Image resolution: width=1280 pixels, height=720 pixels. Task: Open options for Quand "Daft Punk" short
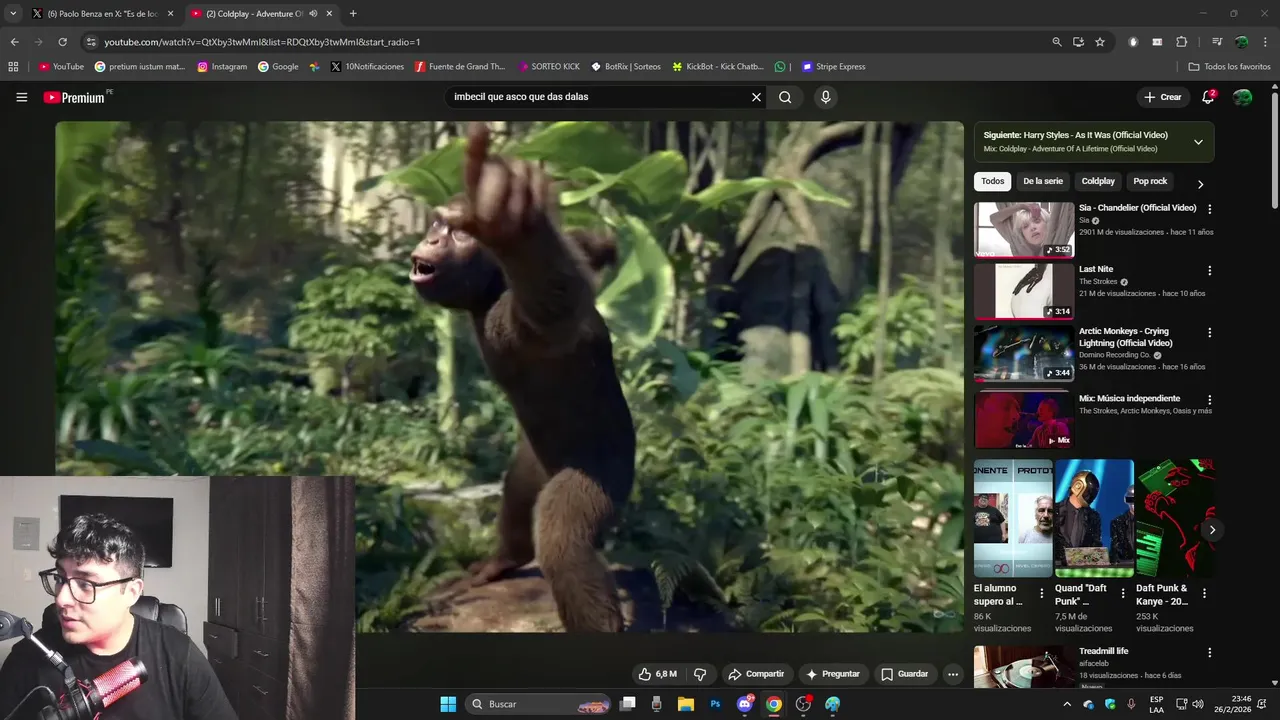tap(1123, 593)
